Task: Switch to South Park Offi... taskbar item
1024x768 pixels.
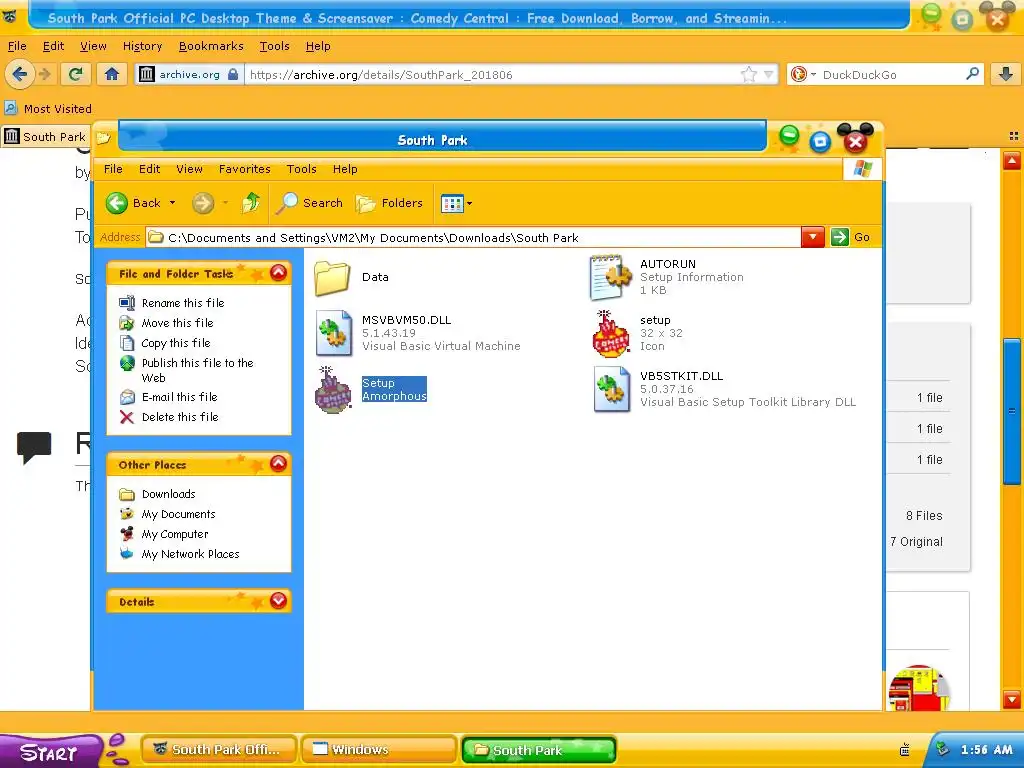Action: pos(219,750)
